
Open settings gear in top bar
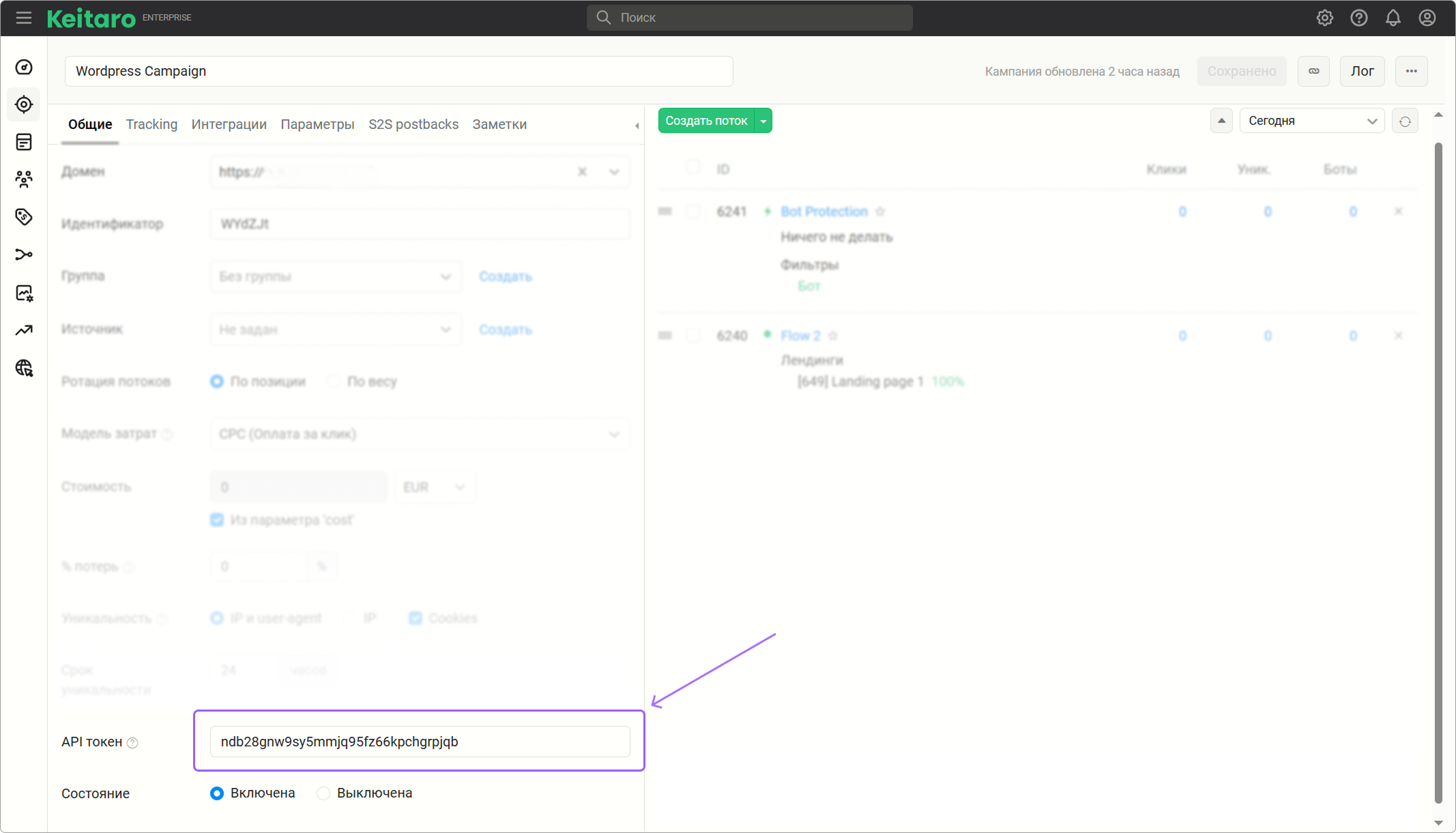tap(1324, 18)
